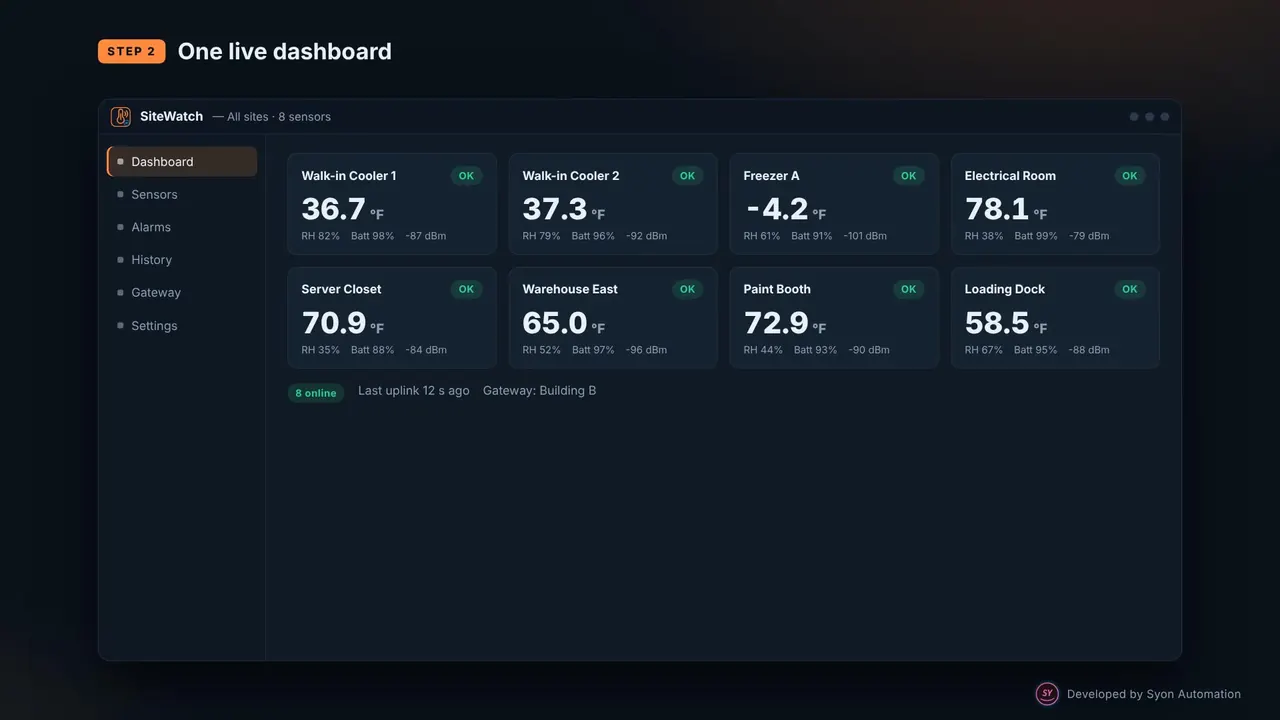Select the Warehouse East card title

click(570, 289)
